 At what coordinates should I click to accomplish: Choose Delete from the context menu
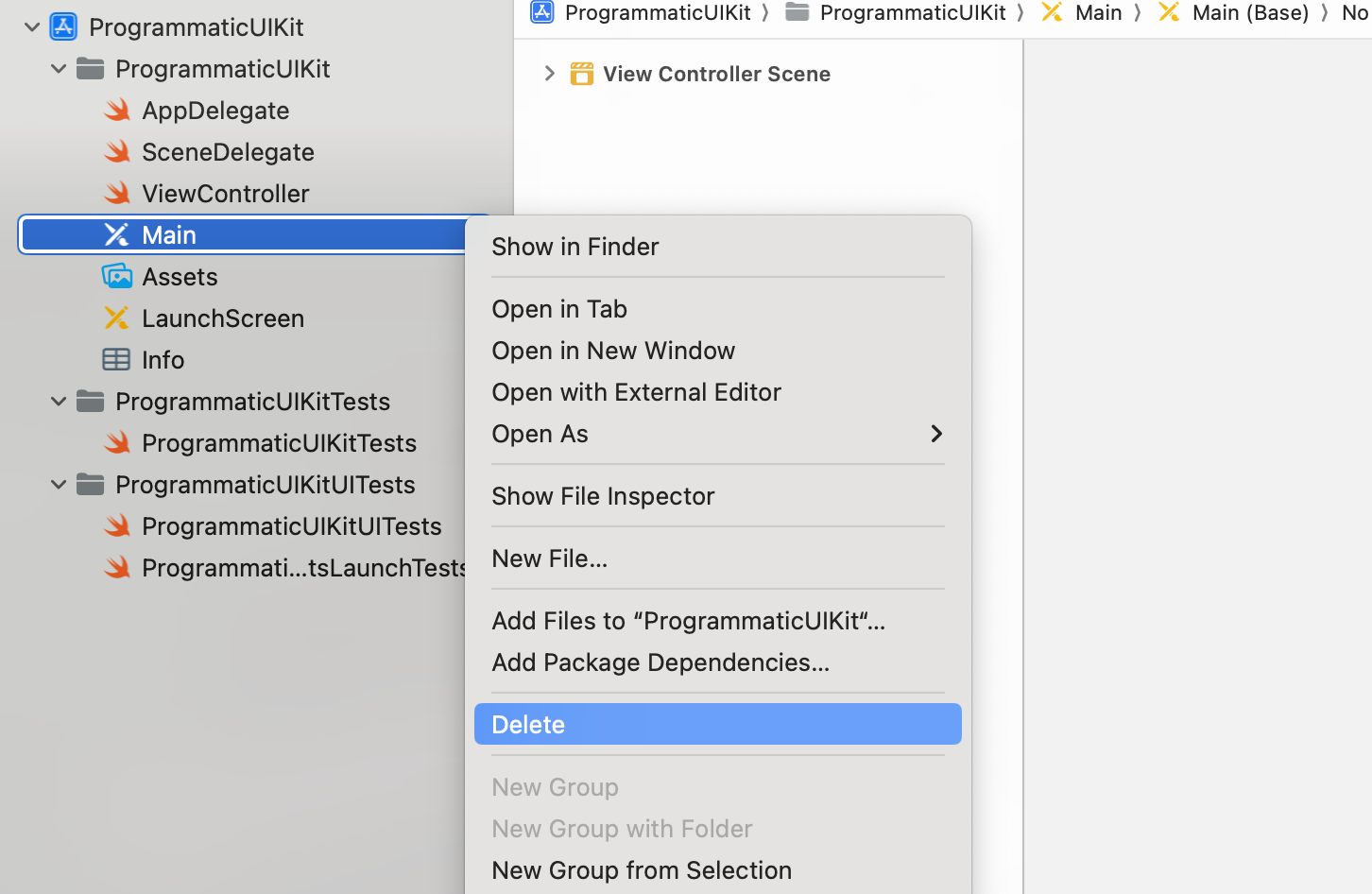coord(716,725)
